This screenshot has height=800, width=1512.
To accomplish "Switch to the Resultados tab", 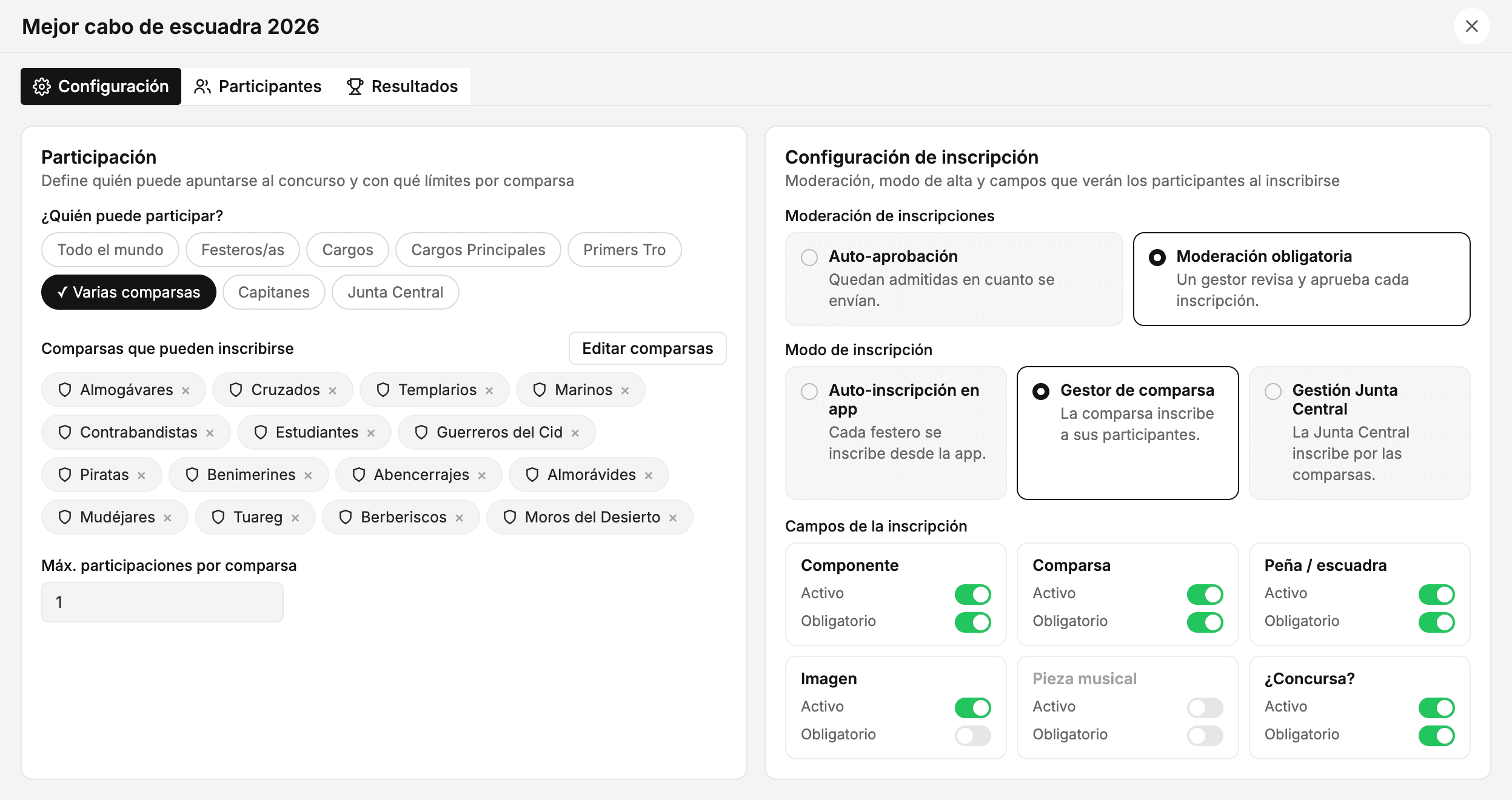I will pyautogui.click(x=403, y=86).
